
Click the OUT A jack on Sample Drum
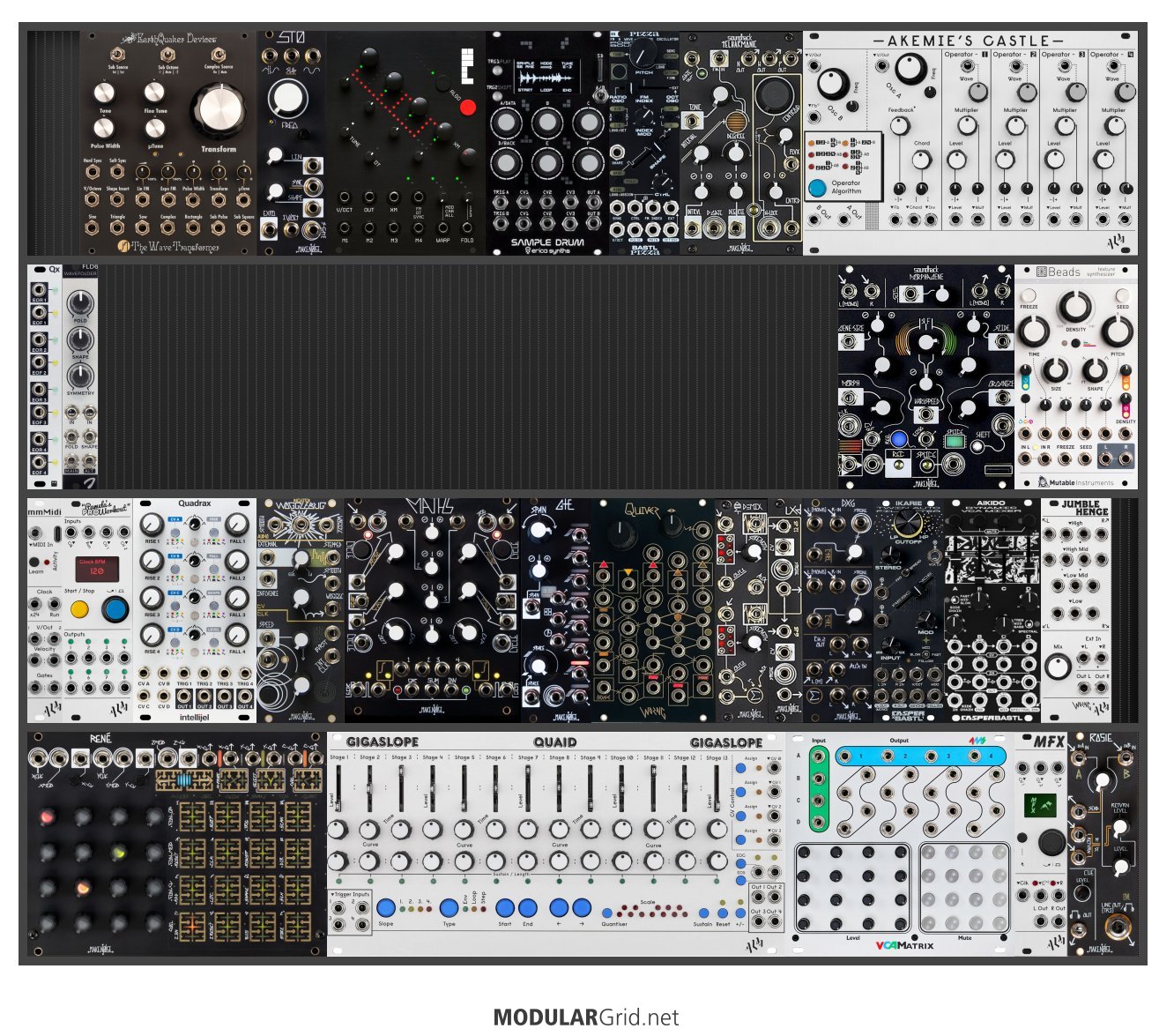(593, 202)
